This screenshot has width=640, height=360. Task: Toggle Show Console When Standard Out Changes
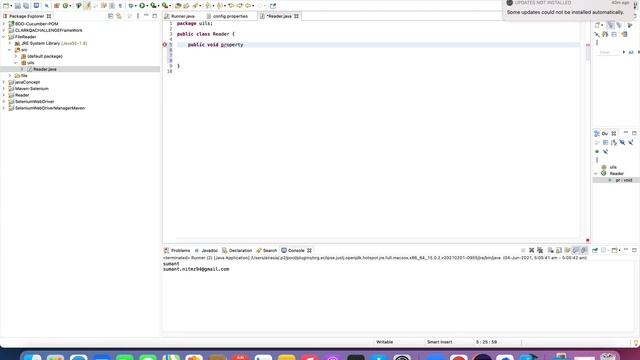point(576,250)
